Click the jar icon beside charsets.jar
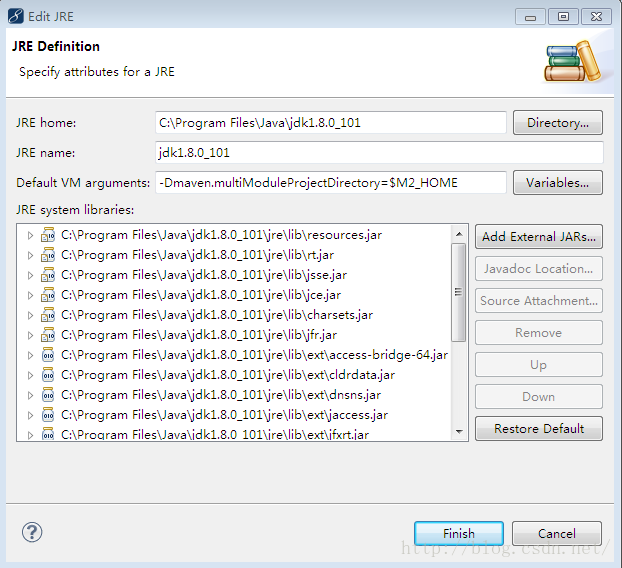This screenshot has width=622, height=568. click(x=48, y=315)
